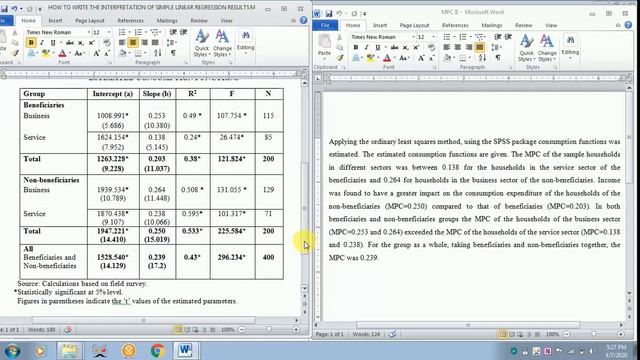Switch to Page Layout tab in MPC II window

(x=414, y=25)
